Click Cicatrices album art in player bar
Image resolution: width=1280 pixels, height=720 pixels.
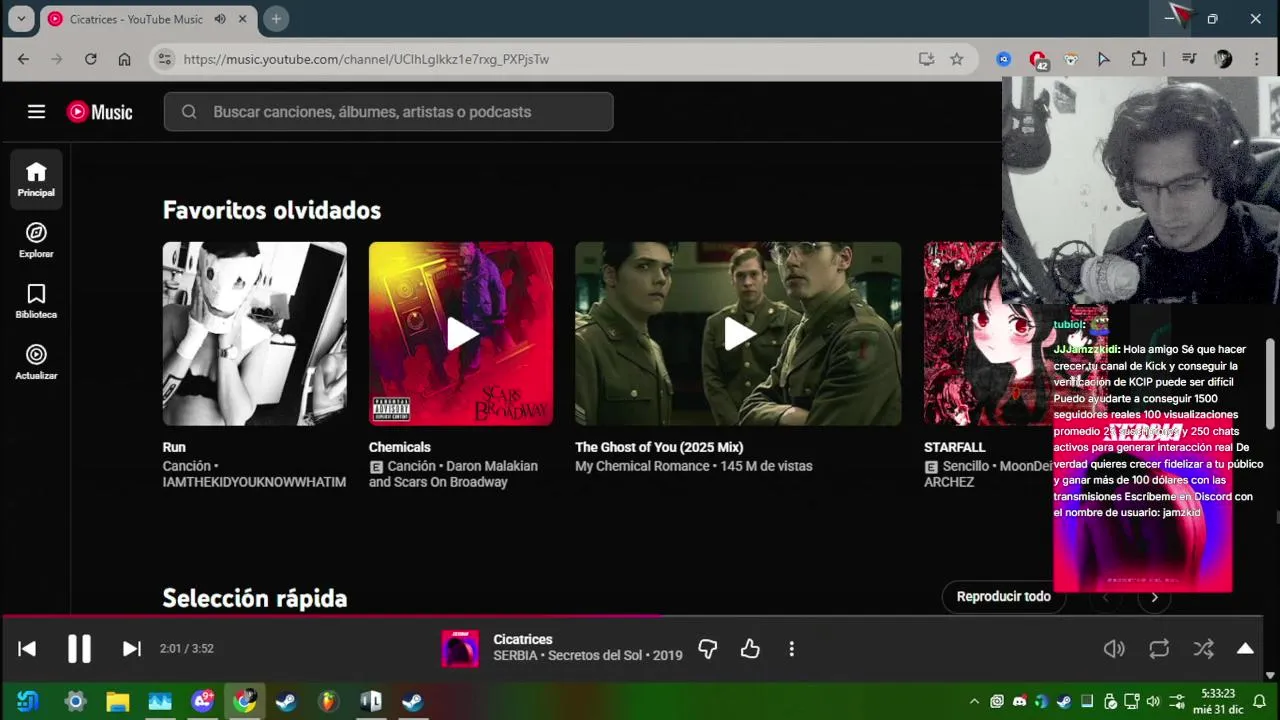460,649
